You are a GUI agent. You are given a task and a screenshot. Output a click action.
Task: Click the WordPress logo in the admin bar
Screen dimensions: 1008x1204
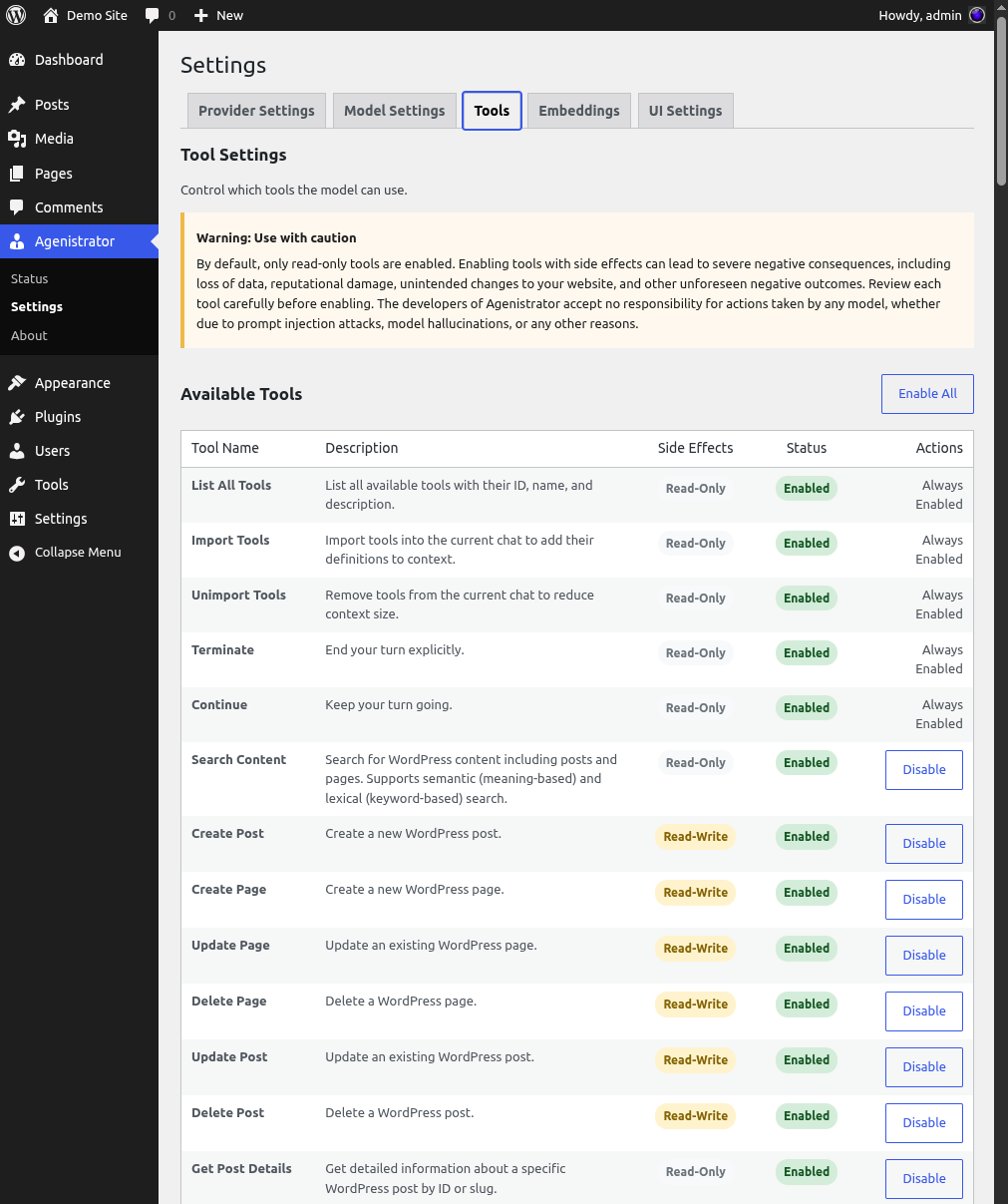click(15, 15)
